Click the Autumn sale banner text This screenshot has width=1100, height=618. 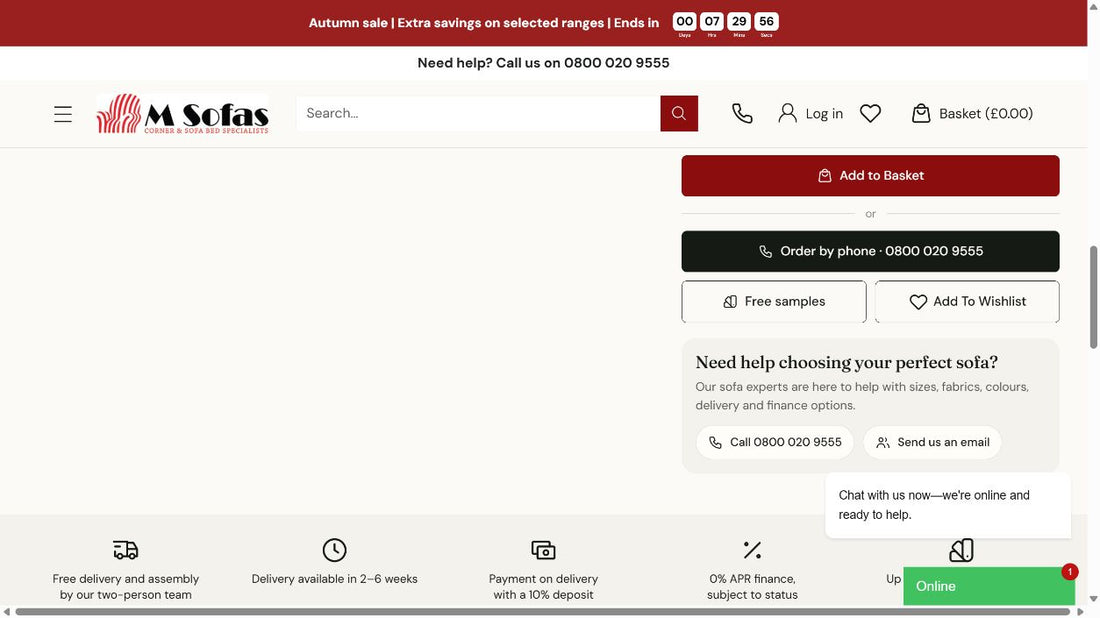click(484, 23)
